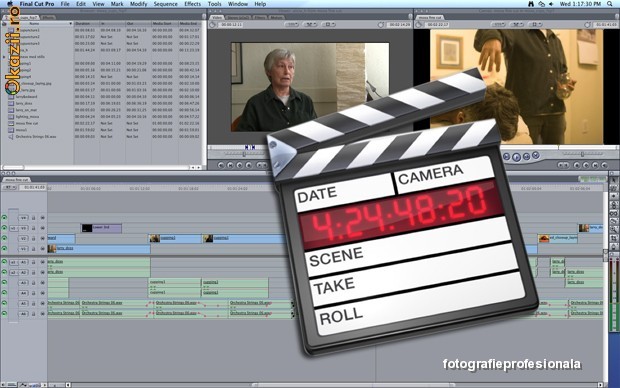Open the Viewer playhead sync pop-up
Screen dimensions: 620x388
click(309, 25)
